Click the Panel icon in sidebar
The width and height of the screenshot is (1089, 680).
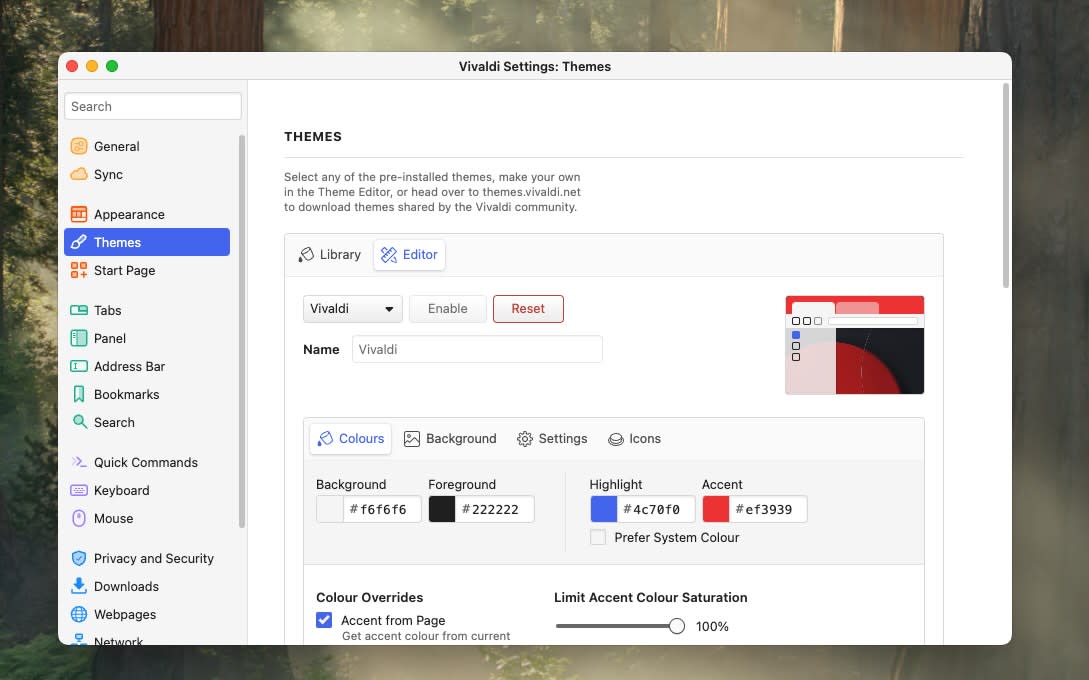[79, 338]
